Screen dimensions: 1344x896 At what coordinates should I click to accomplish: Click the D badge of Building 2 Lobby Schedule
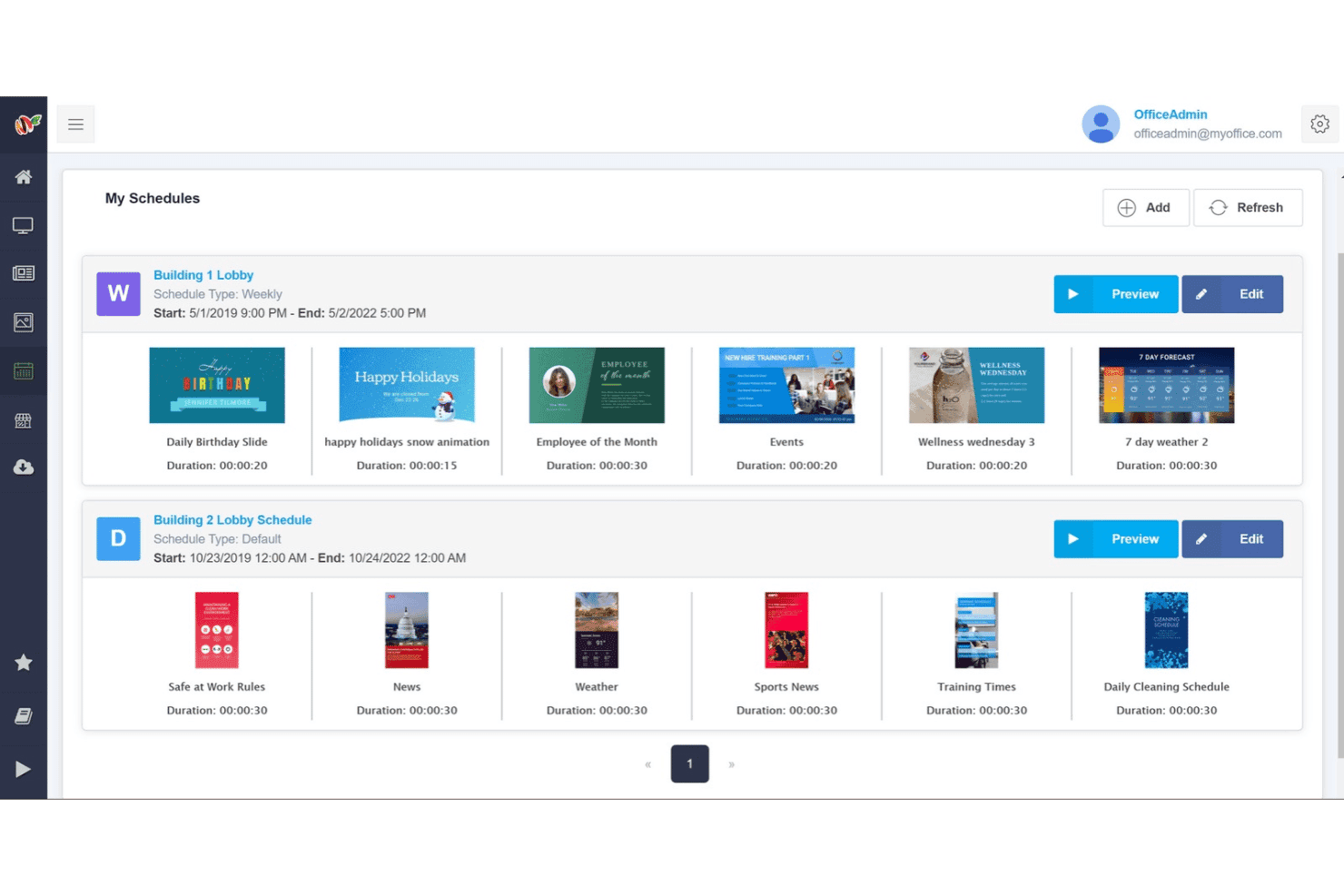(119, 539)
